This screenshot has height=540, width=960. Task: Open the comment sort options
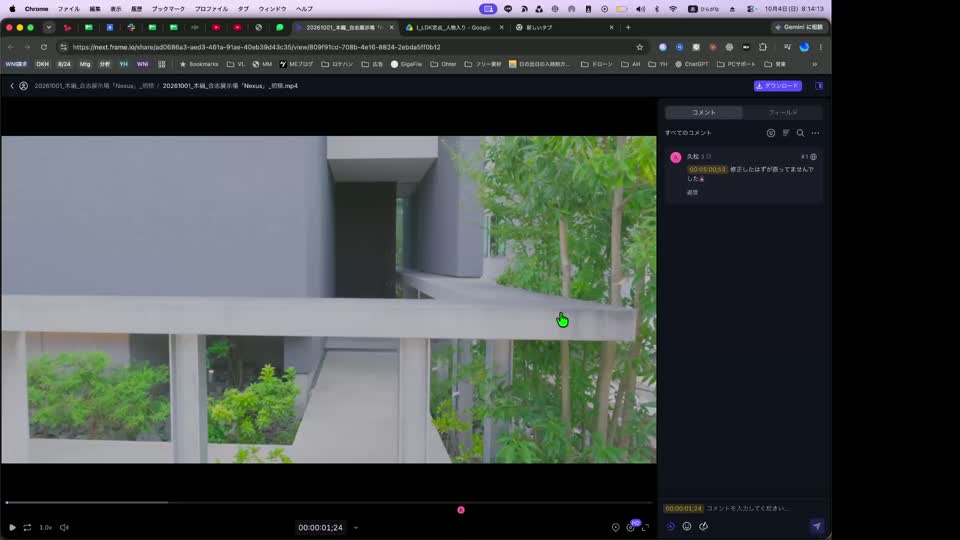point(786,133)
